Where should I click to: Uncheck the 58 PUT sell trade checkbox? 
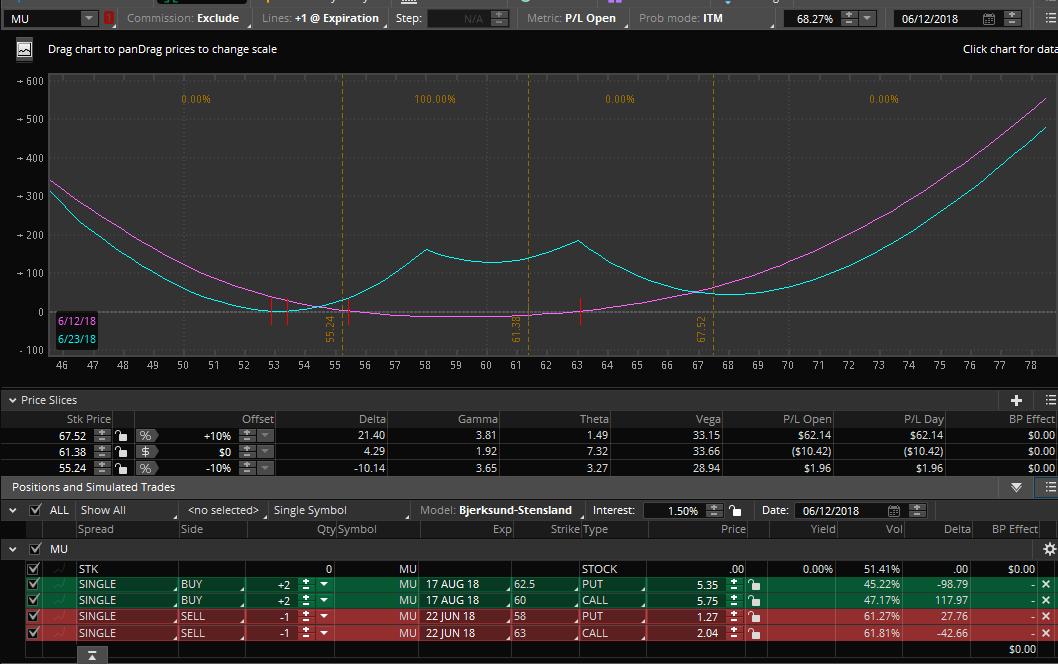[x=34, y=617]
